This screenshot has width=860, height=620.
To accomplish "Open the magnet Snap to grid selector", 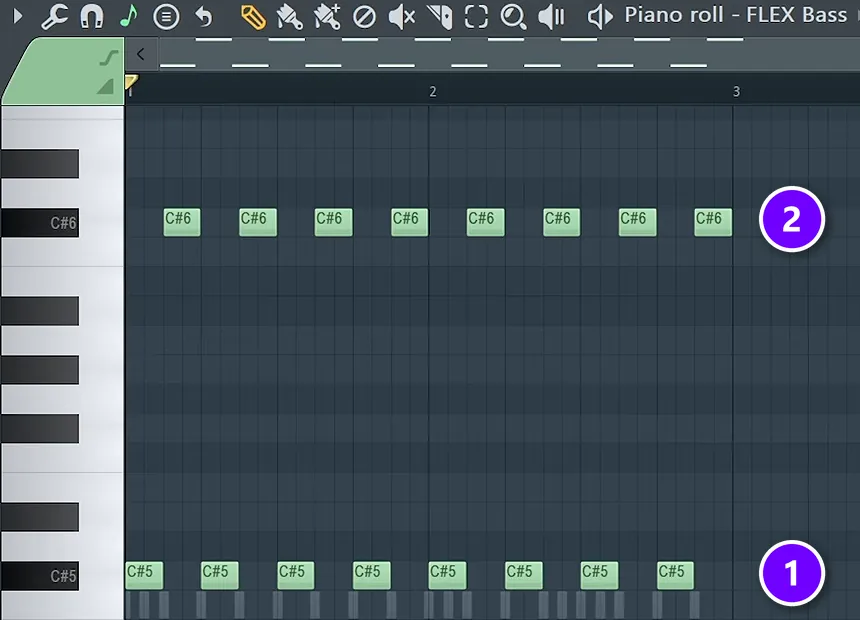I will [92, 16].
